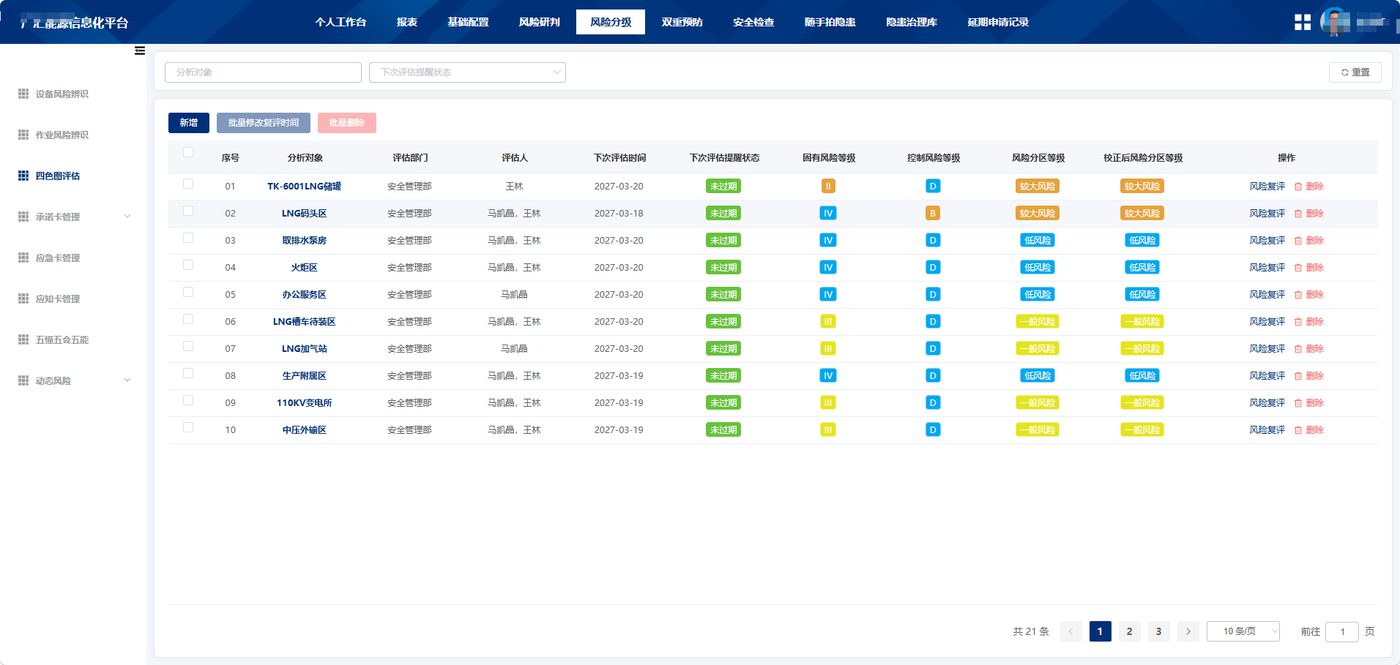Check the 生产附属区 row checkbox
This screenshot has height=665, width=1400.
tap(188, 373)
